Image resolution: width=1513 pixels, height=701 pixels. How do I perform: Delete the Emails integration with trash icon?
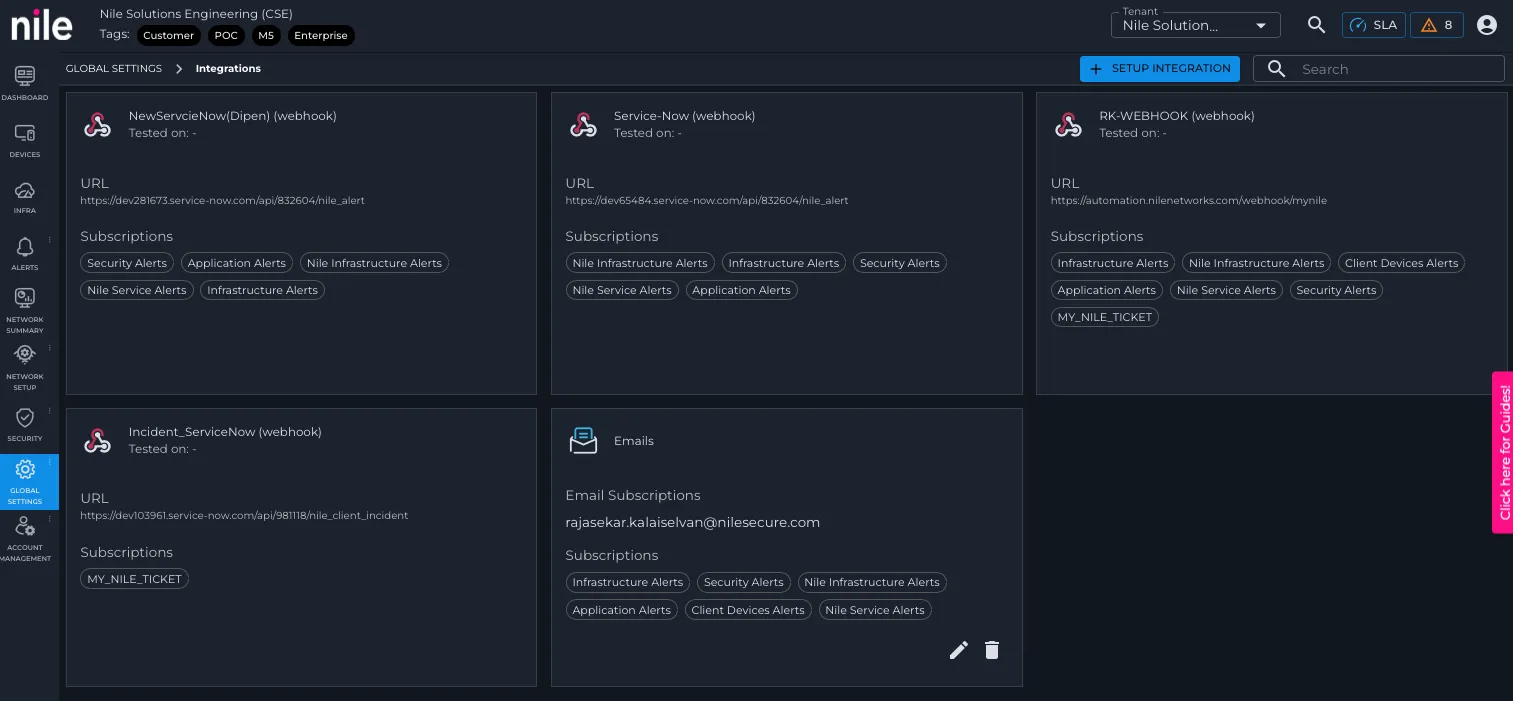(x=992, y=650)
